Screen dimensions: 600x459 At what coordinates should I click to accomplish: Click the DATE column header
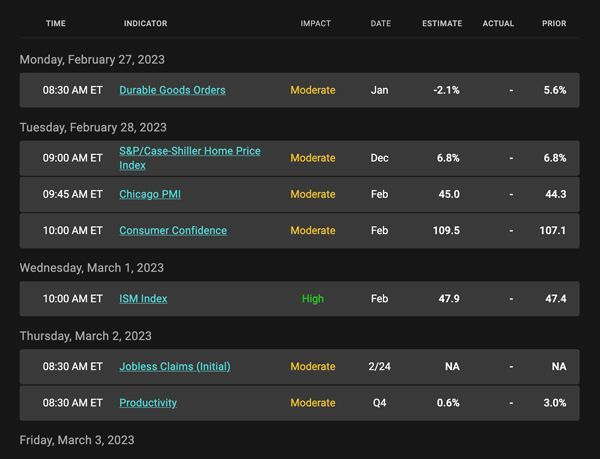[x=380, y=23]
